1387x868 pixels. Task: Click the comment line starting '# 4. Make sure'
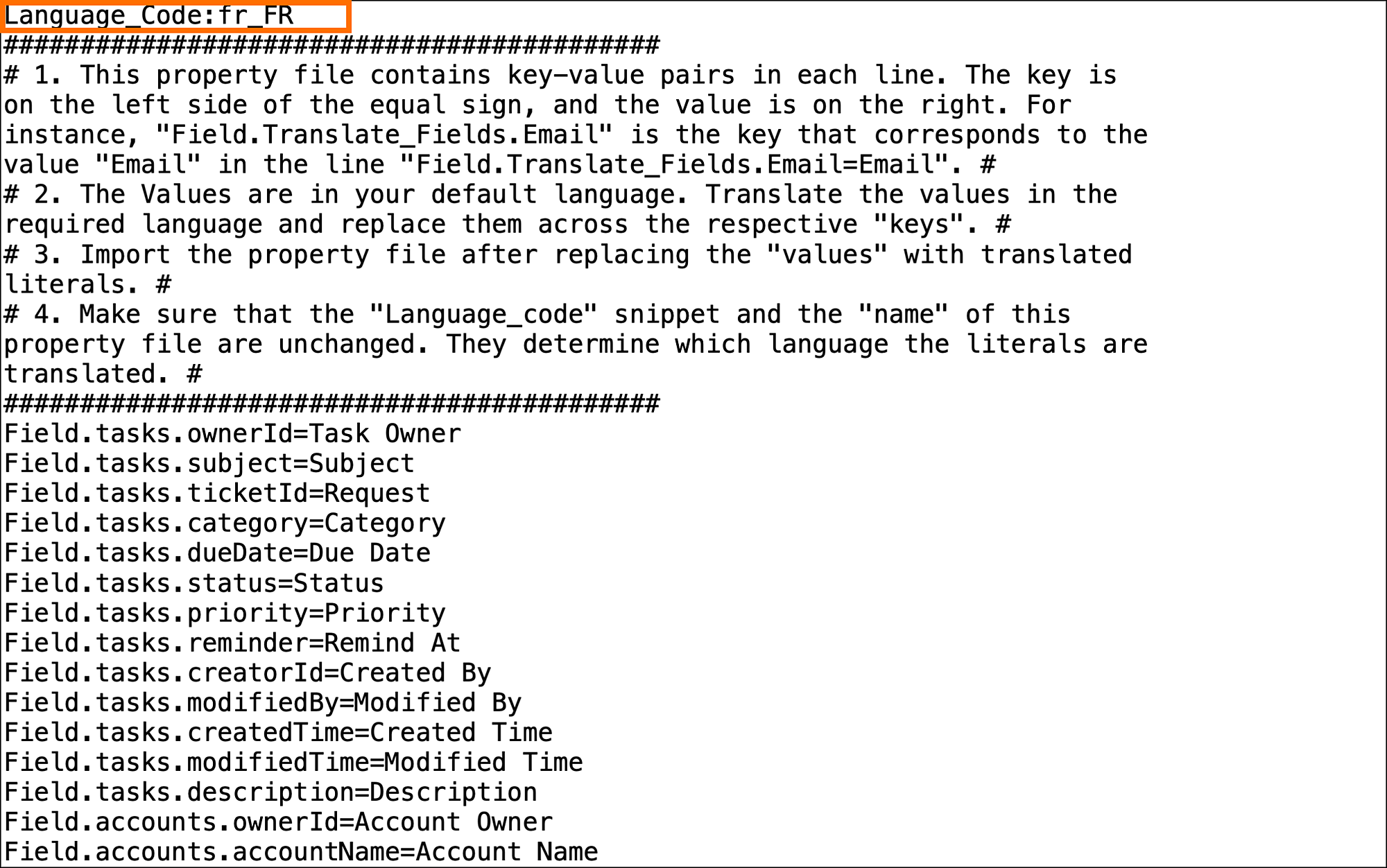[537, 315]
